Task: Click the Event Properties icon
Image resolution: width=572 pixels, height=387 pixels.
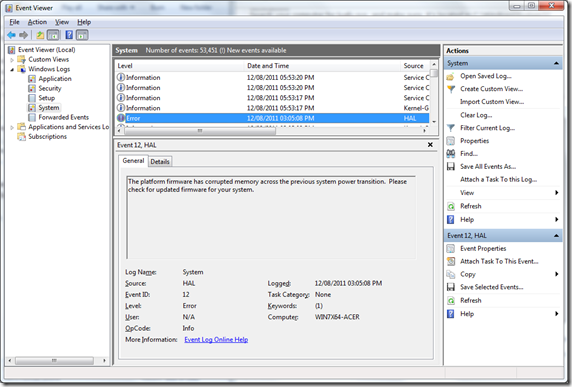Action: pos(451,249)
